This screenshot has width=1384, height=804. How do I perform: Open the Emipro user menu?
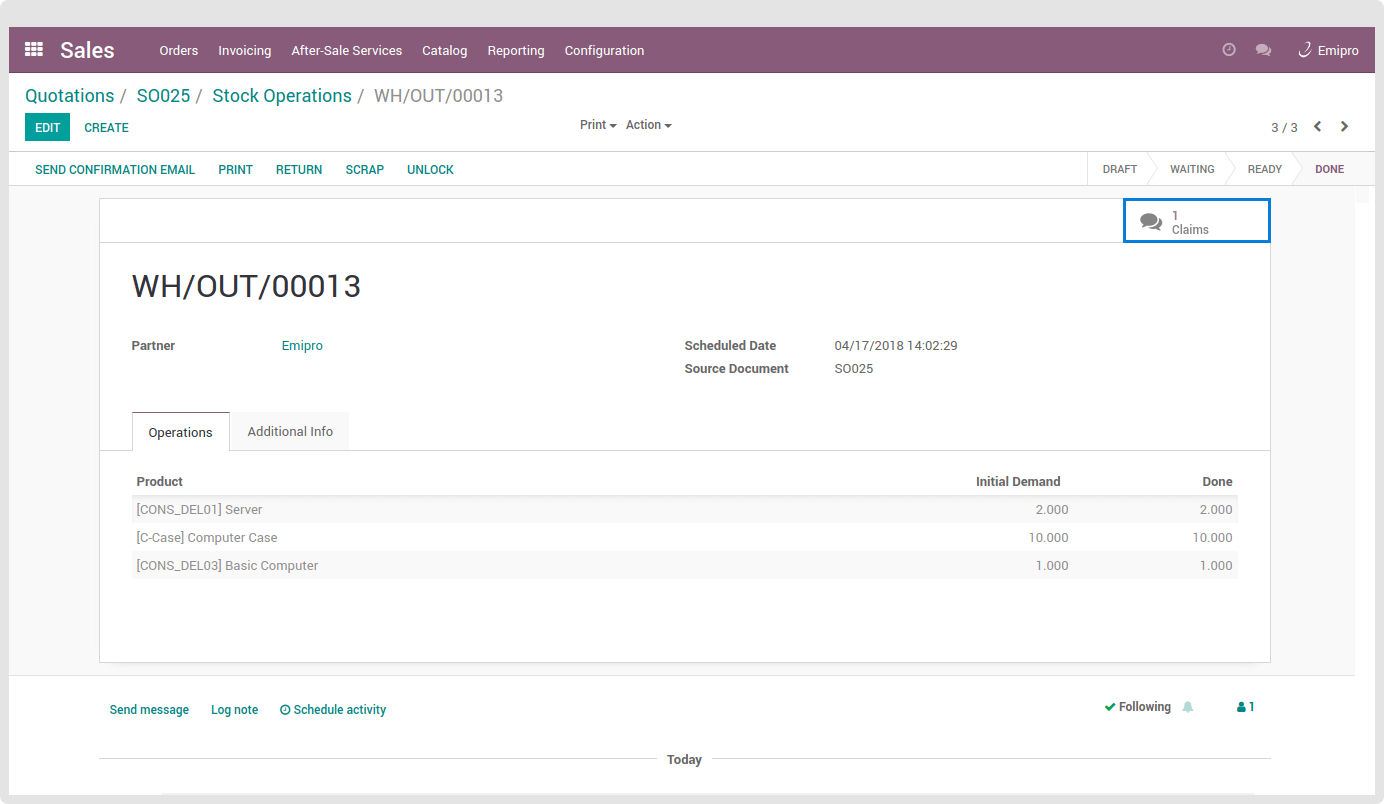click(x=1328, y=50)
